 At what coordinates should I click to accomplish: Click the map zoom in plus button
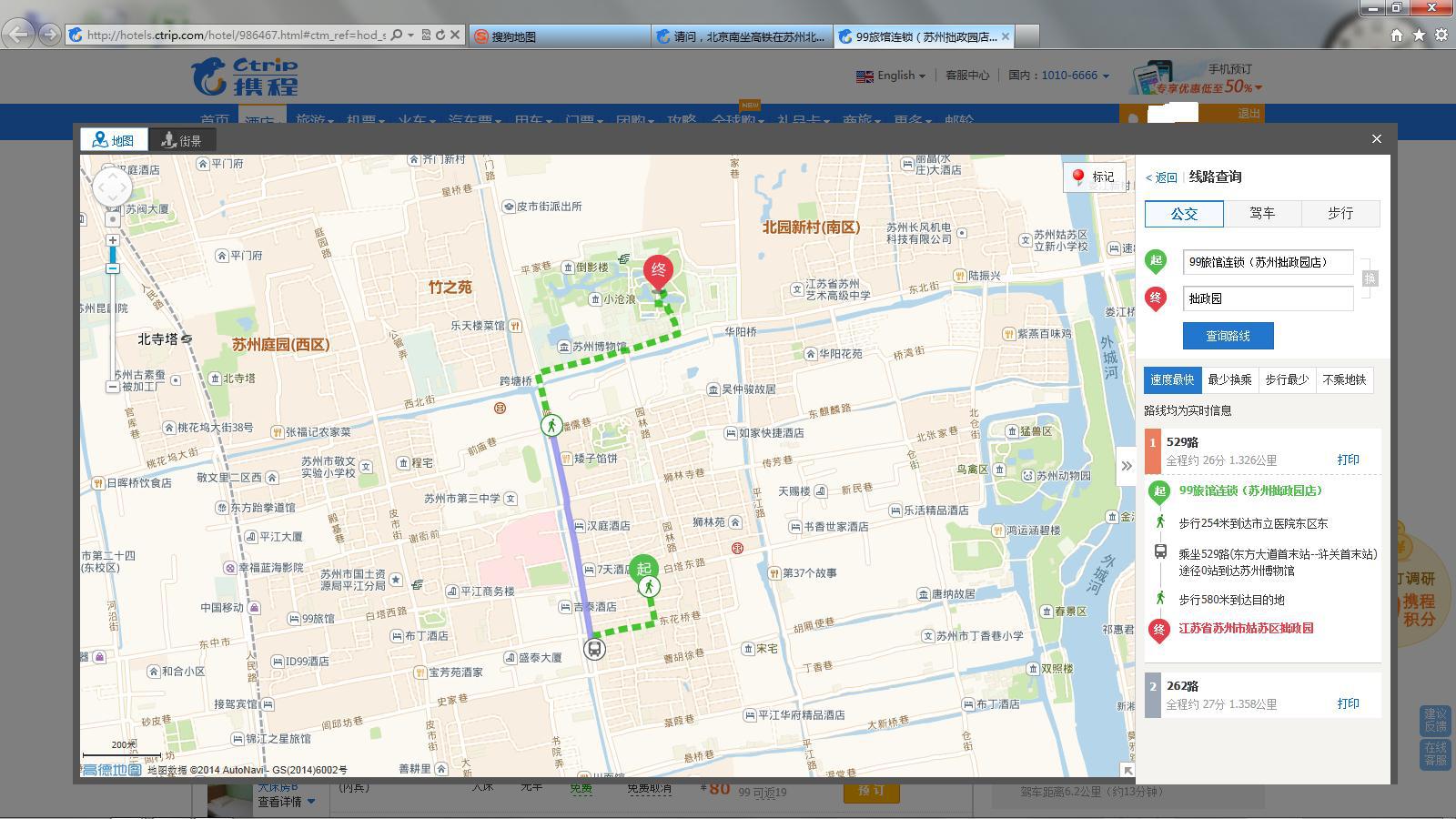113,240
